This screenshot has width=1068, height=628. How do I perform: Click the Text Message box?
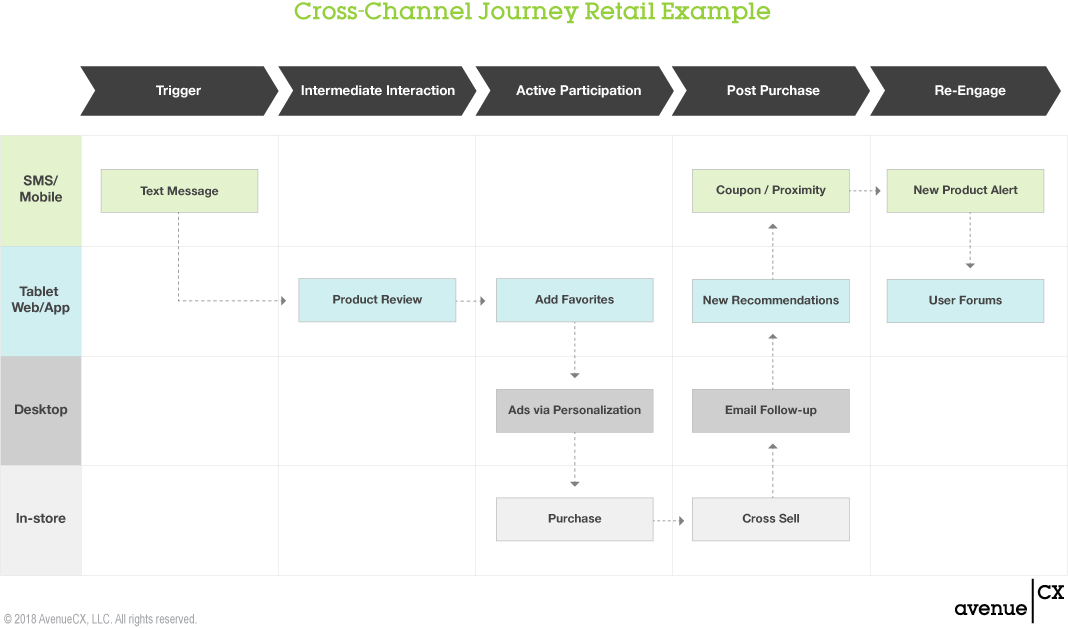pos(179,191)
